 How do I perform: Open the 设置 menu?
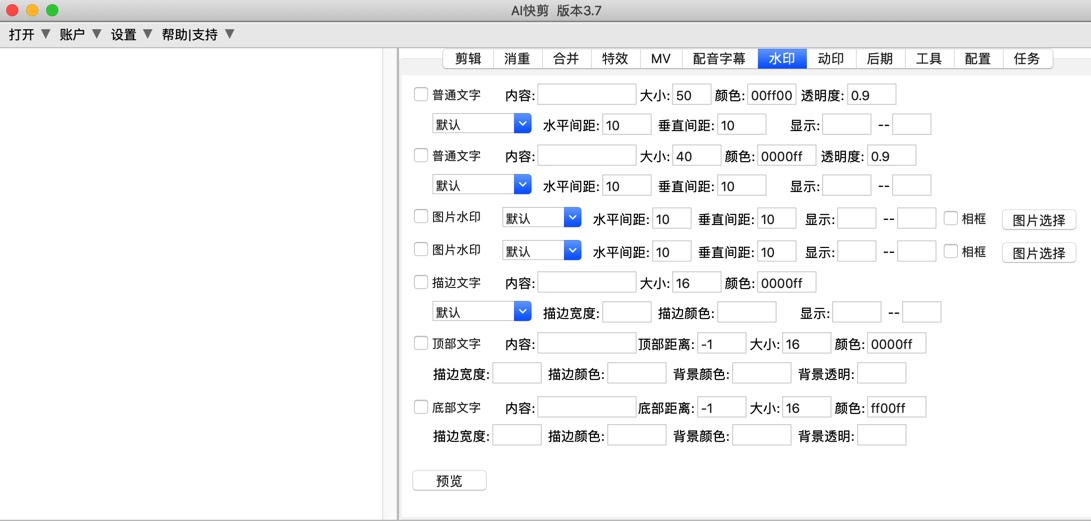click(131, 35)
